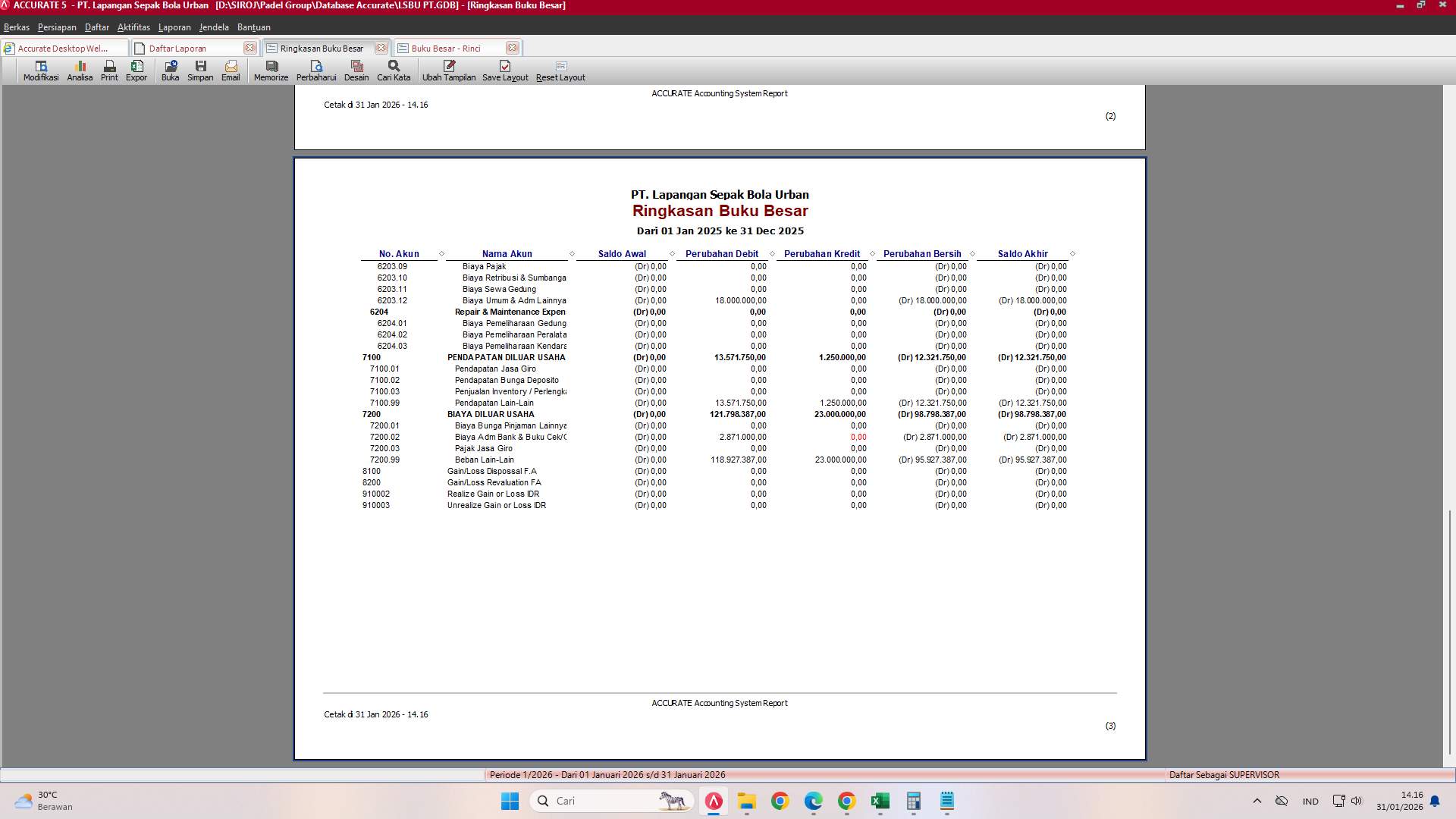Open Excel from the taskbar
Image resolution: width=1456 pixels, height=819 pixels.
pyautogui.click(x=880, y=800)
